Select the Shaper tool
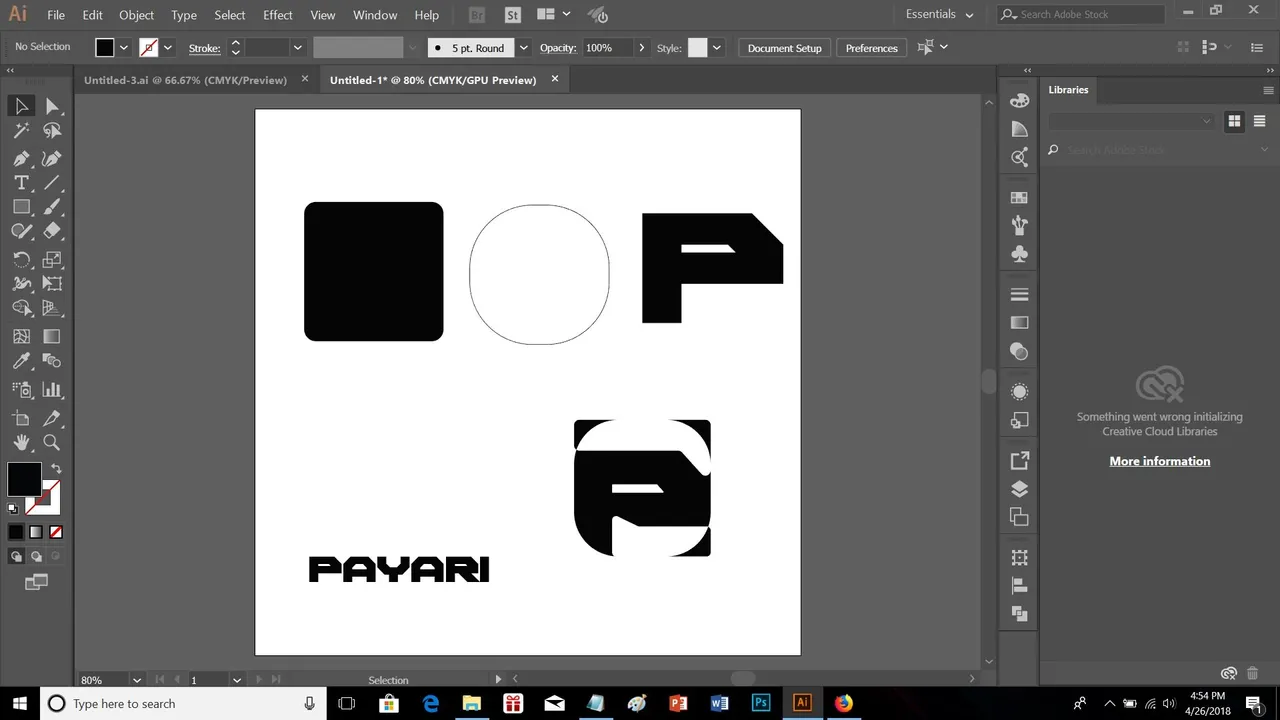The image size is (1280, 720). (21, 230)
